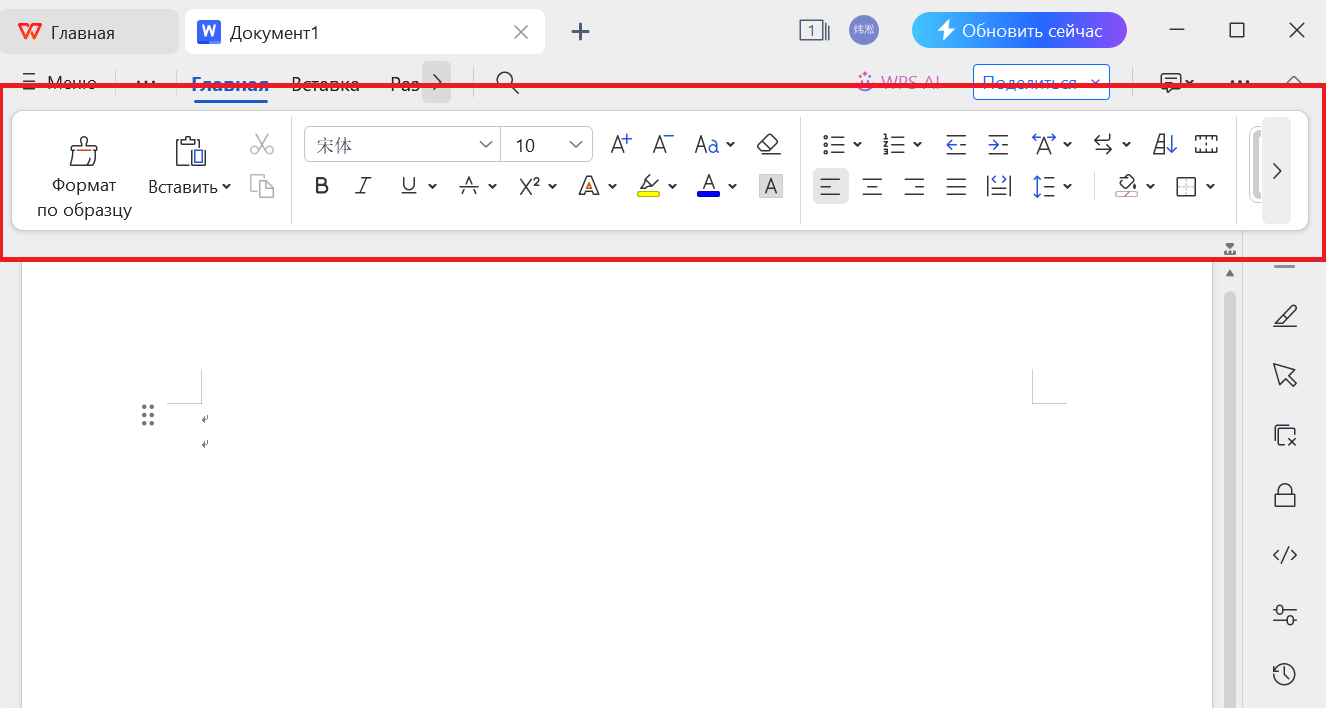Click the scissors Cut icon
Screen dimensions: 1326x708
tap(262, 145)
